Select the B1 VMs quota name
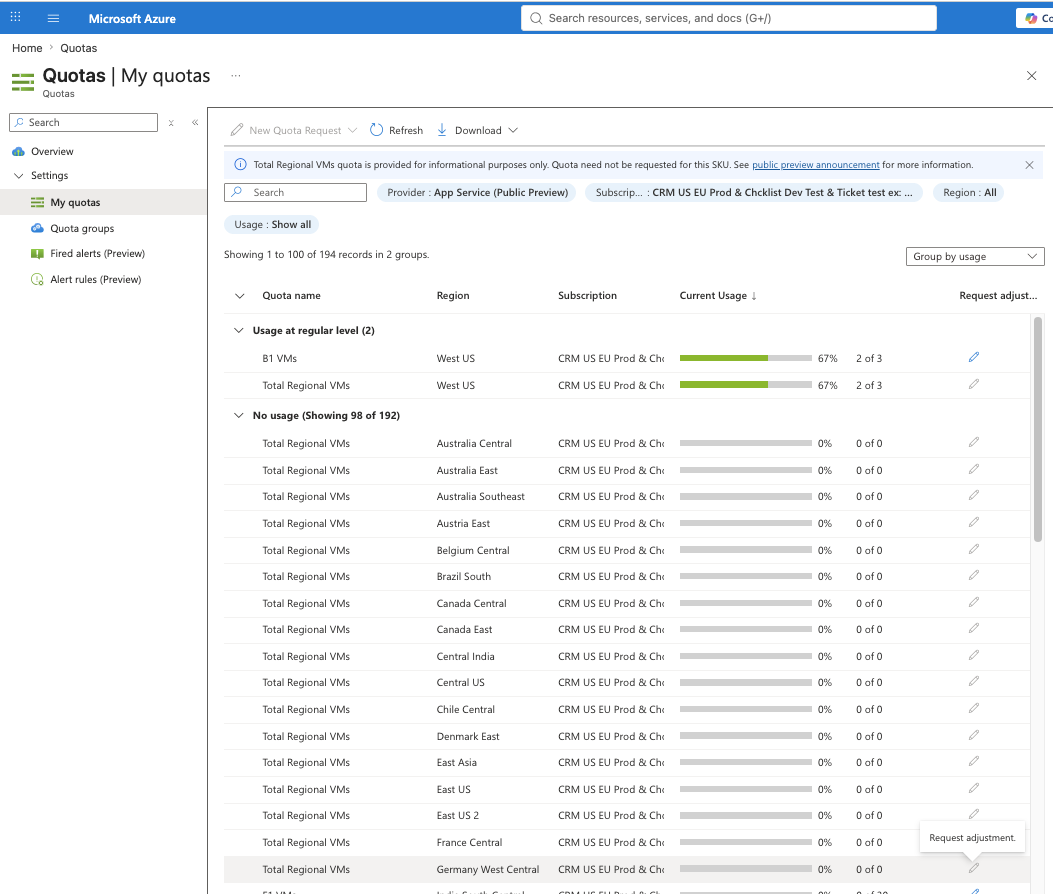 pos(279,358)
